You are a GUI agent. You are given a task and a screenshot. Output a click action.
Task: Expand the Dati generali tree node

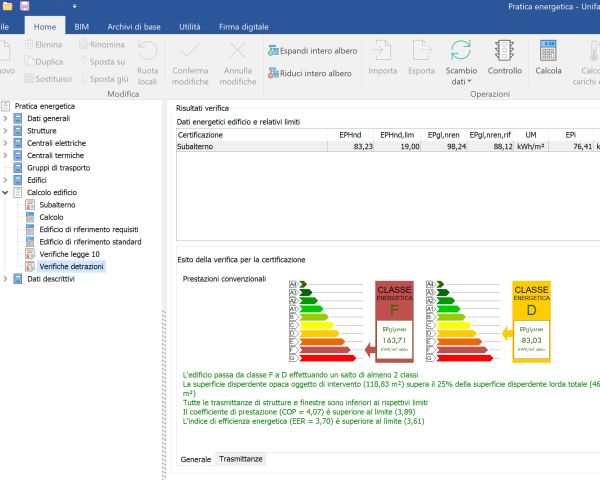pyautogui.click(x=6, y=118)
